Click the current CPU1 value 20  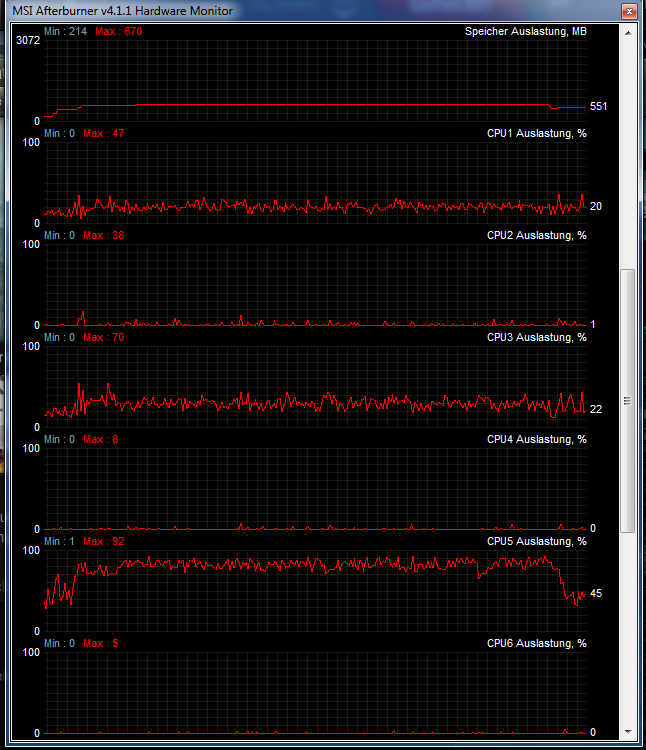(x=596, y=206)
